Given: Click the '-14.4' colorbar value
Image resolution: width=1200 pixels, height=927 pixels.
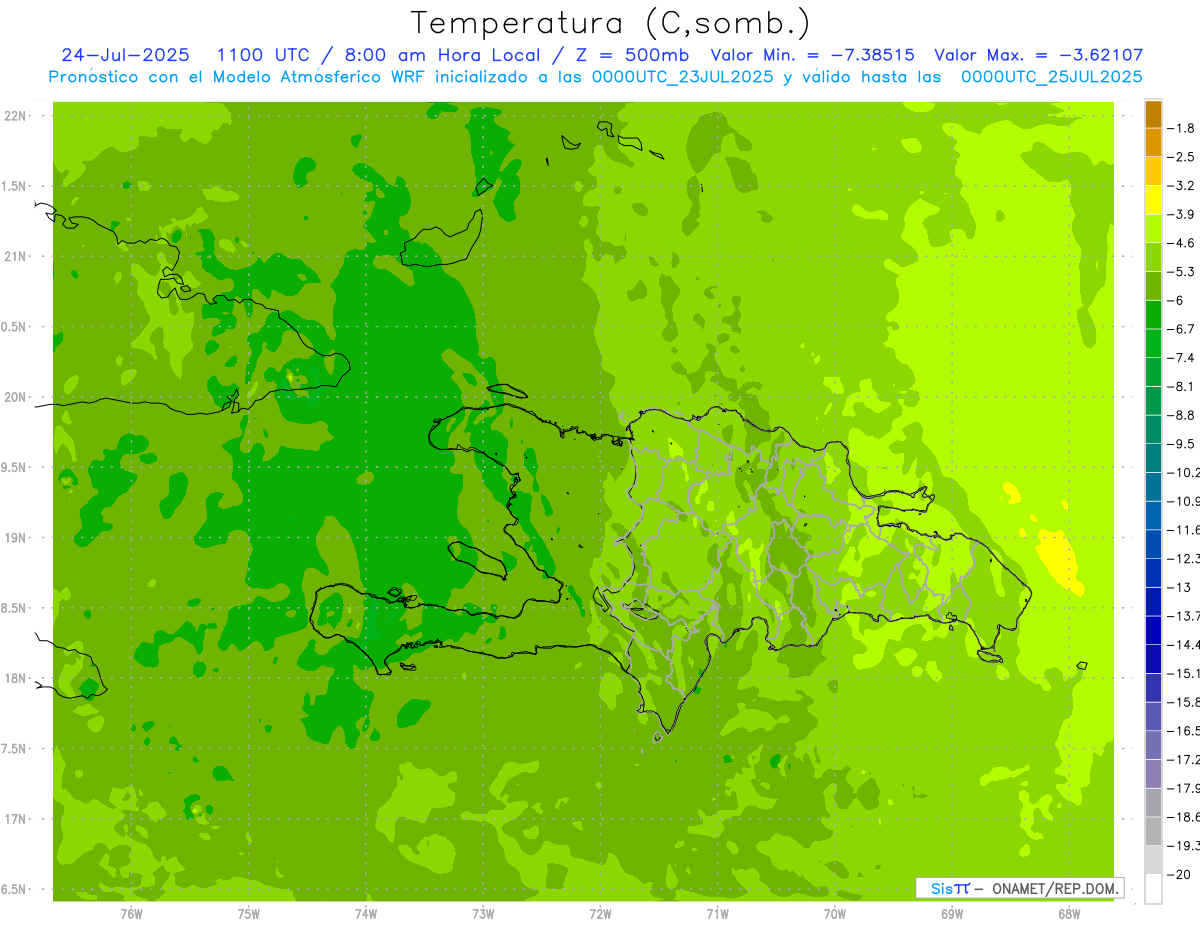Looking at the screenshot, I should (1184, 644).
